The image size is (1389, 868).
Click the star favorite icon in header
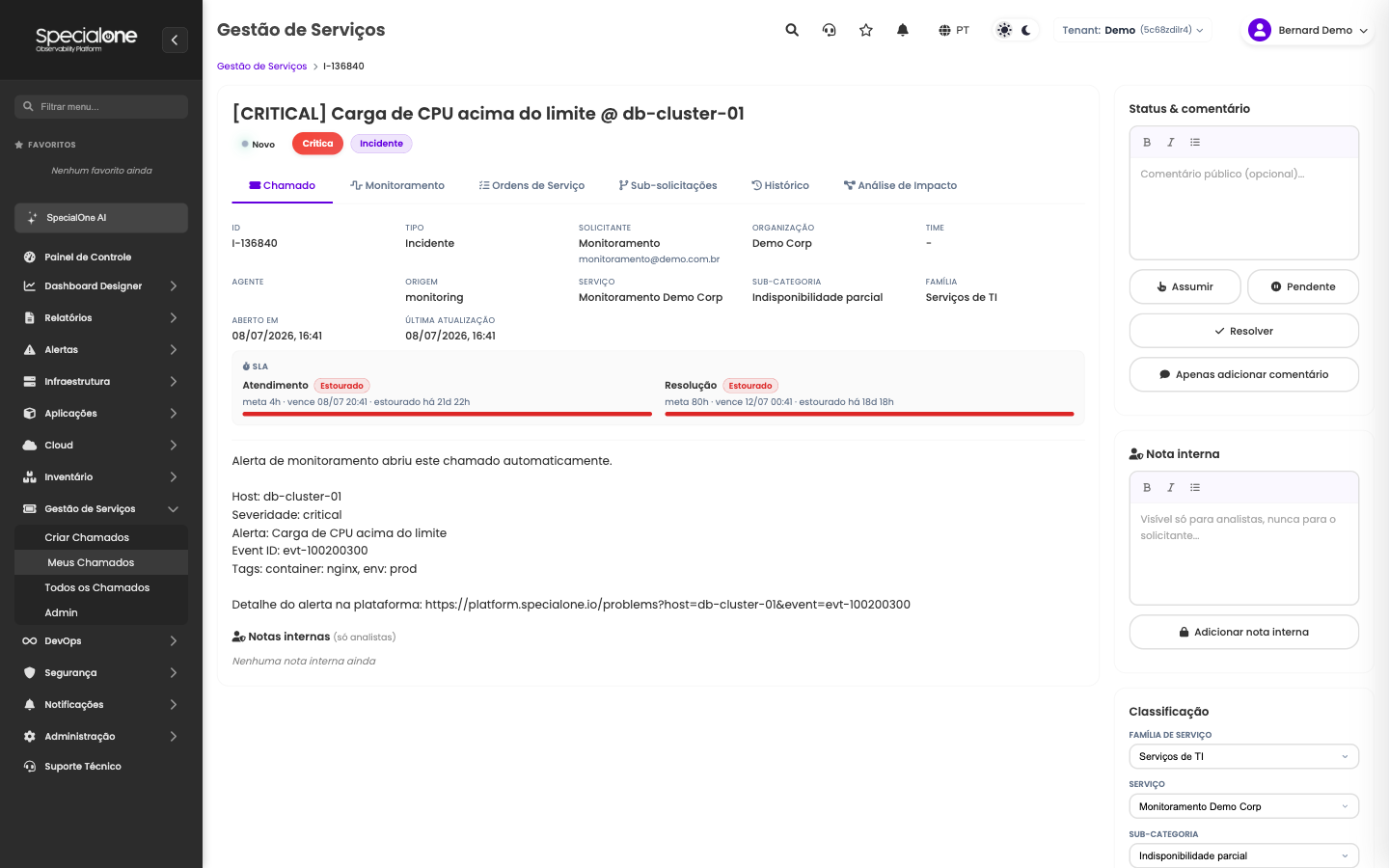pyautogui.click(x=866, y=30)
